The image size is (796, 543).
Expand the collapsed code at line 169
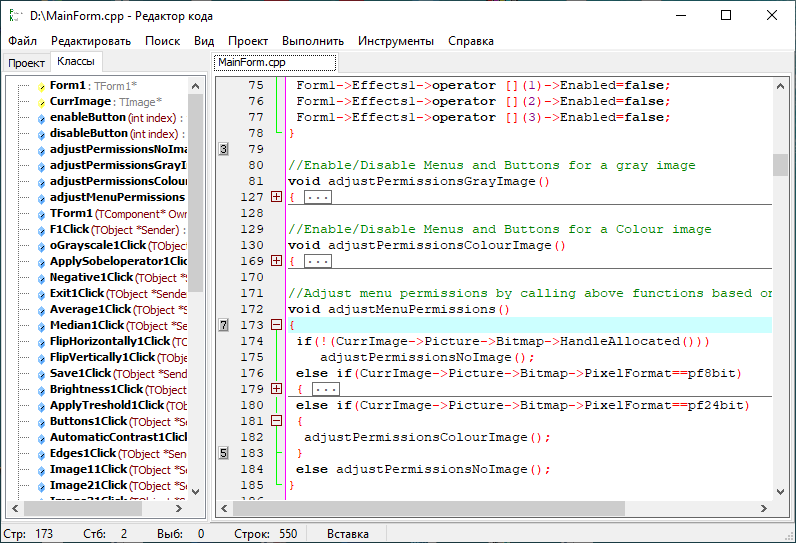[277, 261]
